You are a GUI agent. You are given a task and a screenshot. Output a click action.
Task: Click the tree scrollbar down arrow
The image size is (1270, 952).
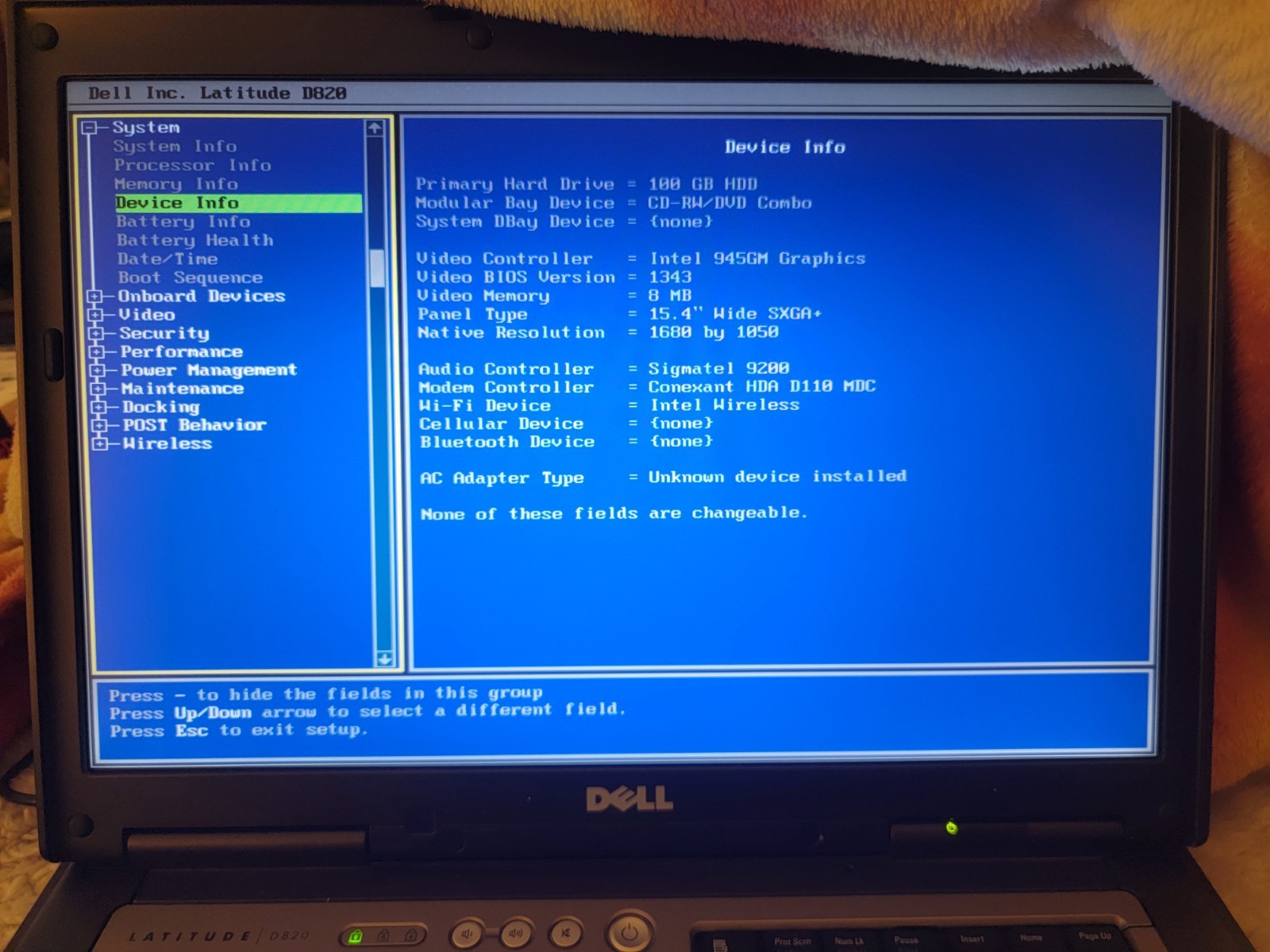pos(384,658)
